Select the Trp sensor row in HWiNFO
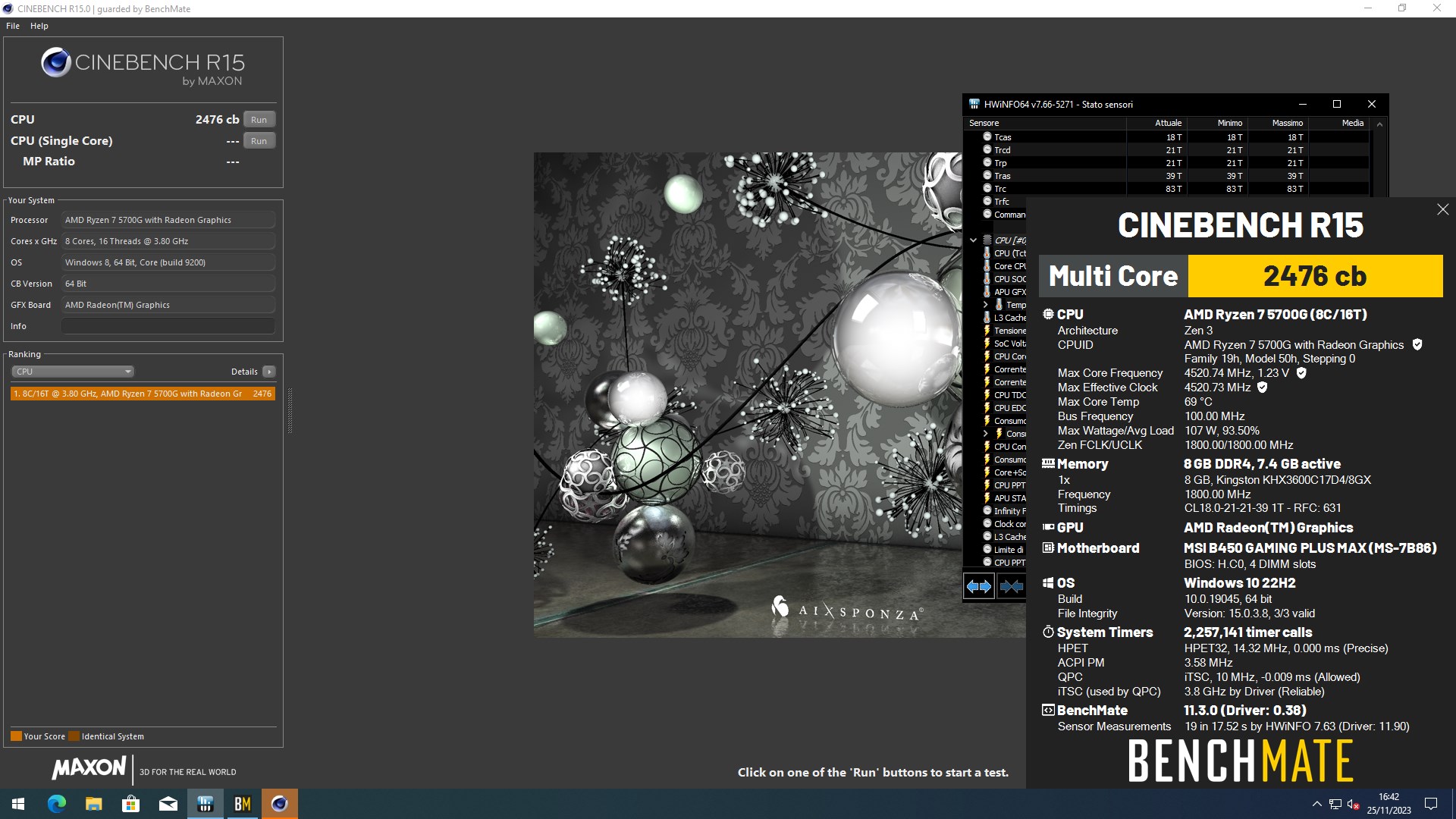 [1166, 163]
